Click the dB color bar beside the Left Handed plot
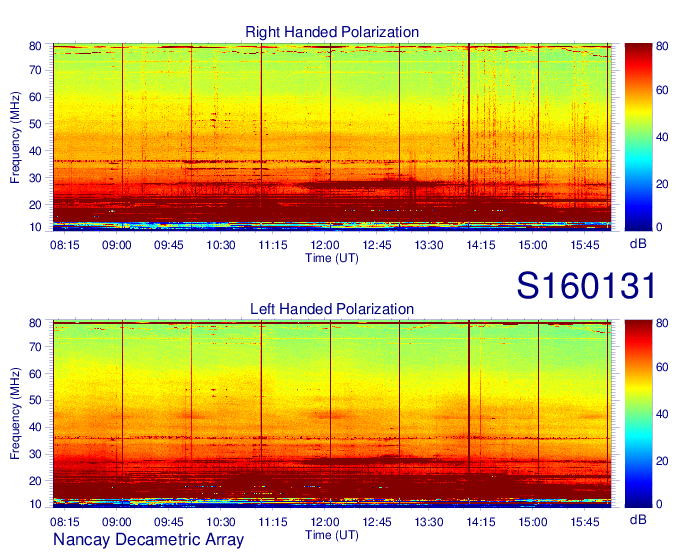 coord(639,414)
